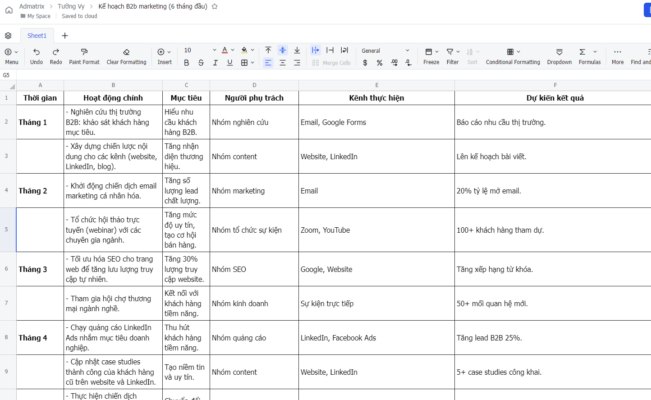Align text left
651x400 pixels.
[x=268, y=63]
